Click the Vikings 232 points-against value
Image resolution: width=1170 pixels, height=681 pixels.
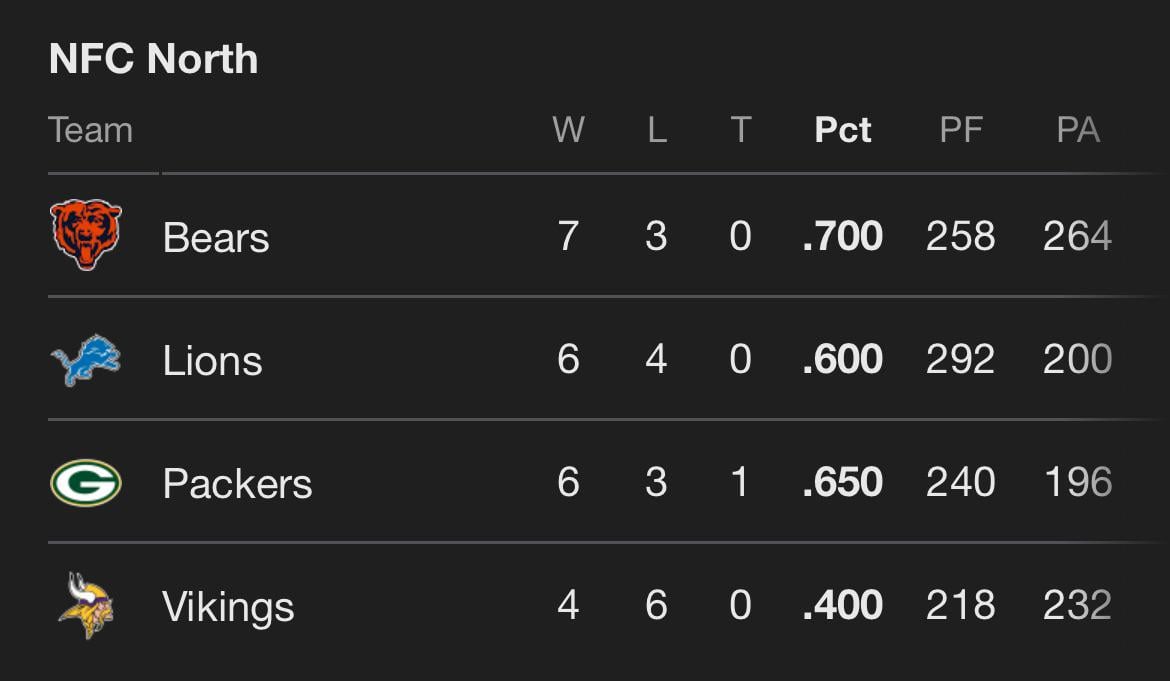1077,606
